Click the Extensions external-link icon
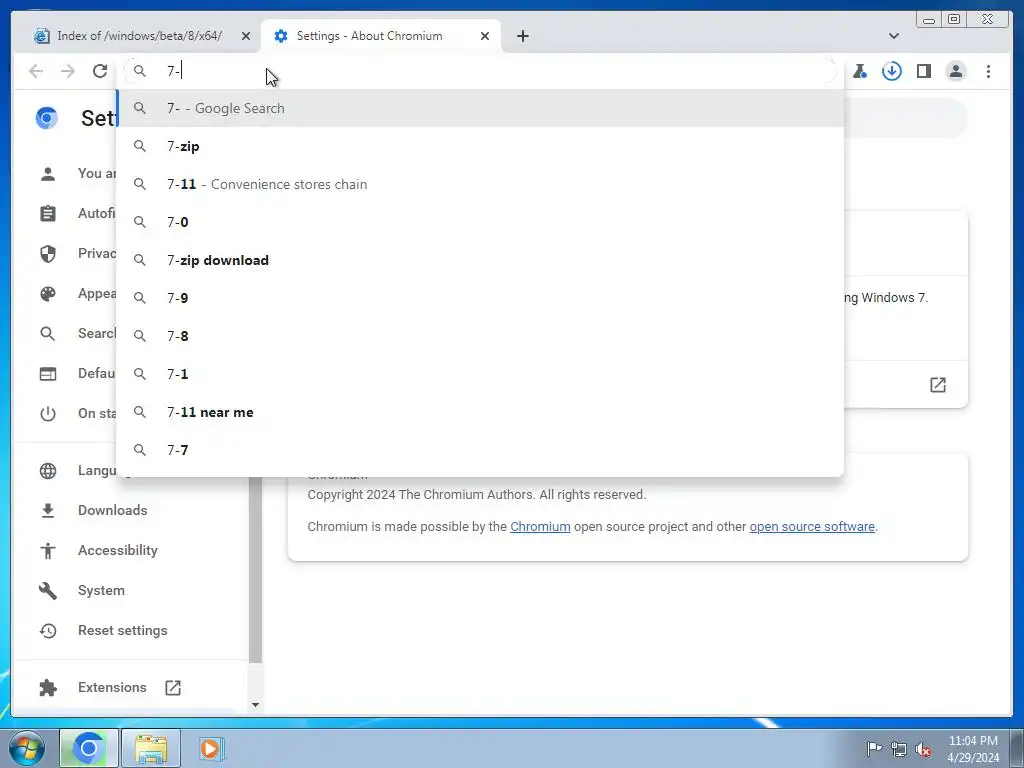 coord(172,688)
